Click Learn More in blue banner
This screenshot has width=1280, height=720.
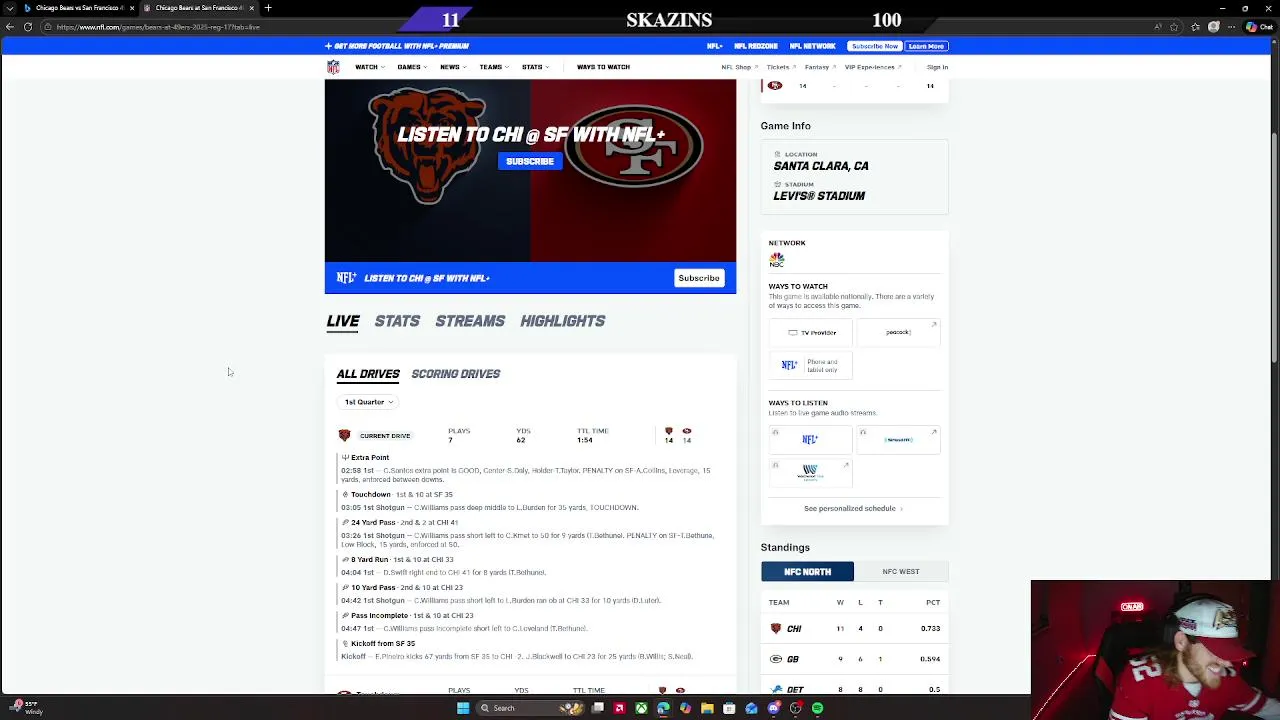(926, 46)
